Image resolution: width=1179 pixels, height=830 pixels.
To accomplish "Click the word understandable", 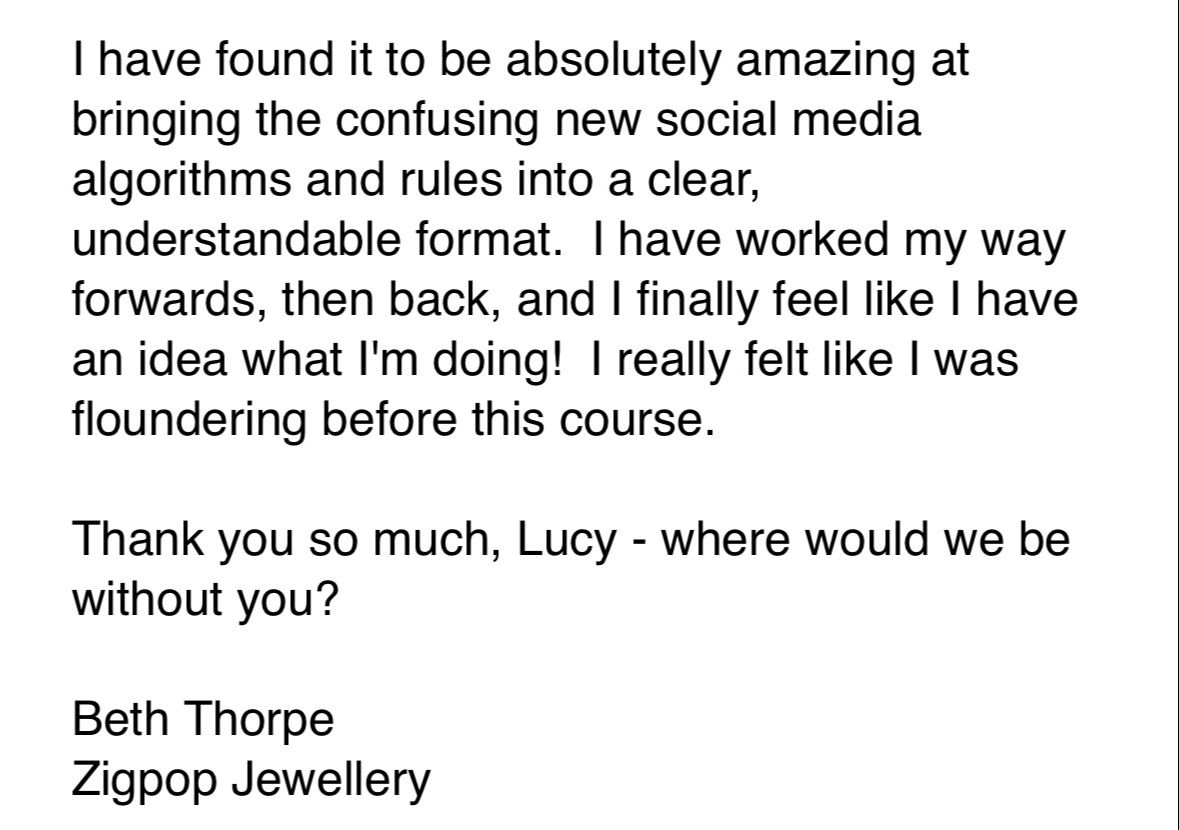I will (x=236, y=240).
